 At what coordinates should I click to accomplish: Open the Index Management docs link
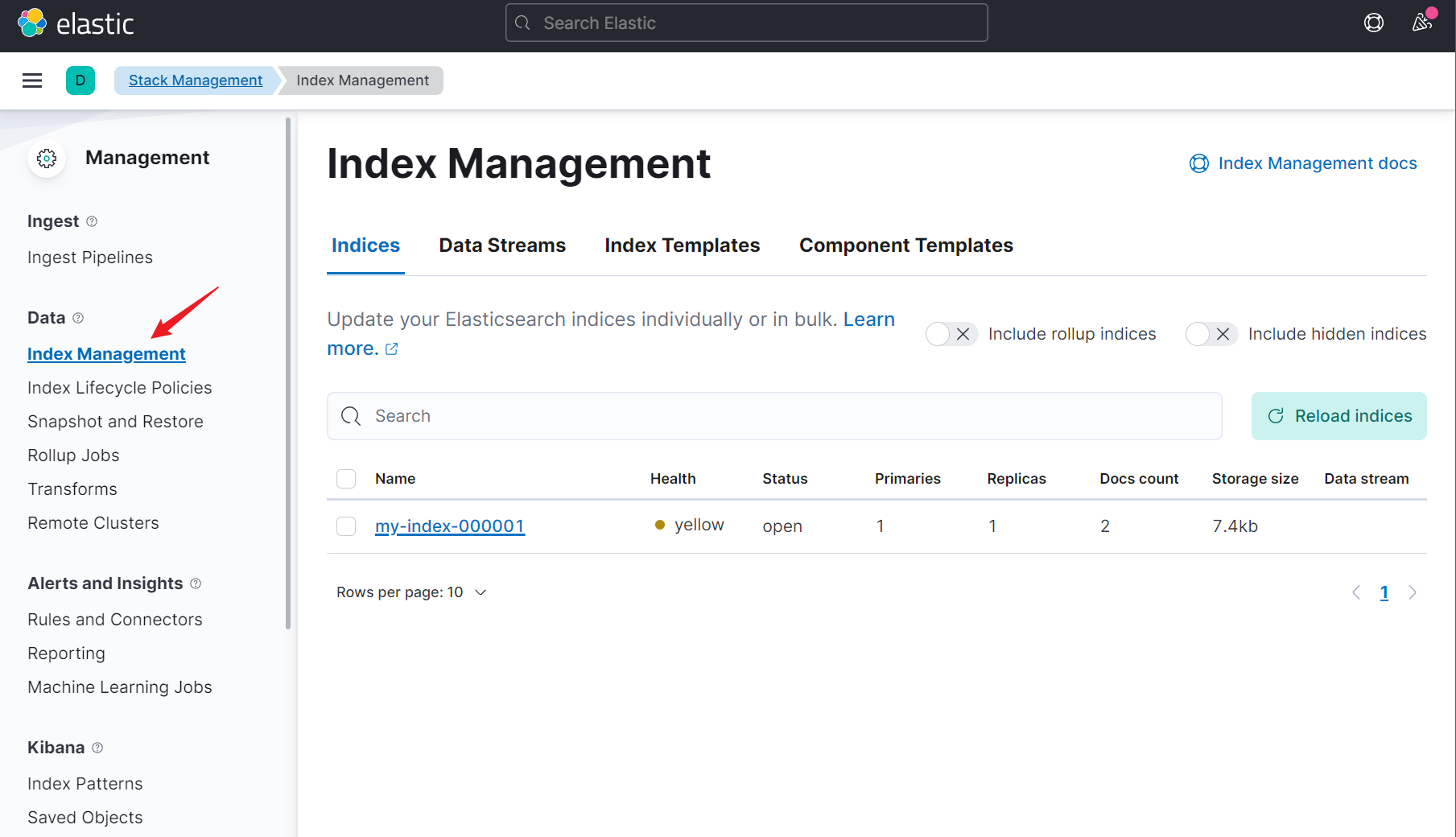click(1318, 163)
